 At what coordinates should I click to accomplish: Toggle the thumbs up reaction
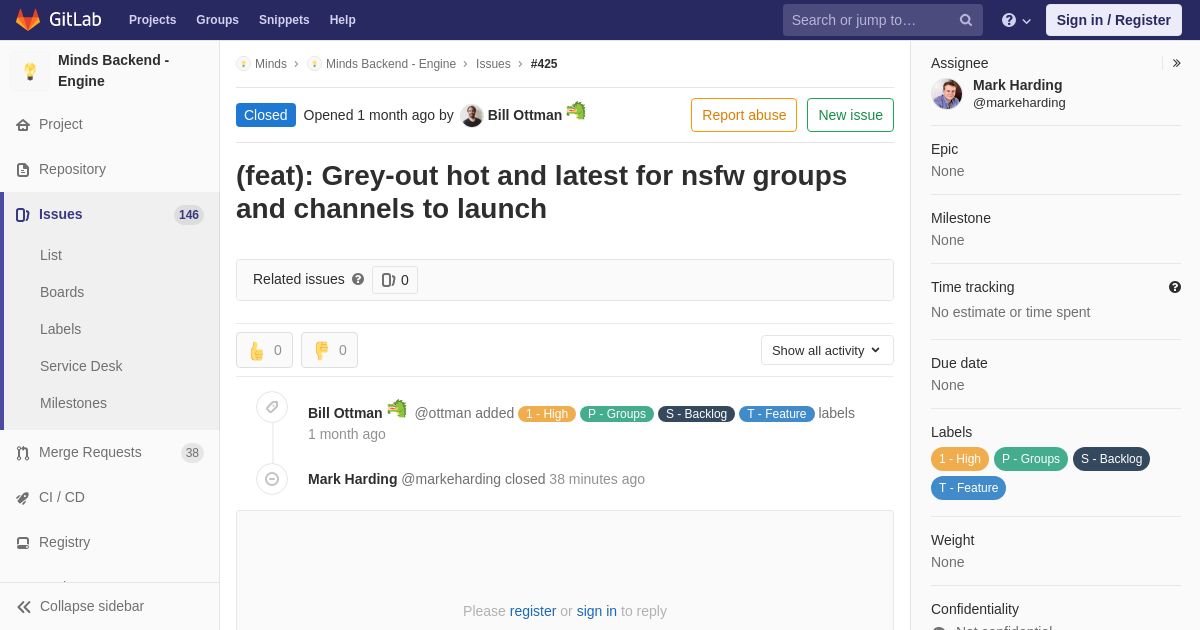264,350
